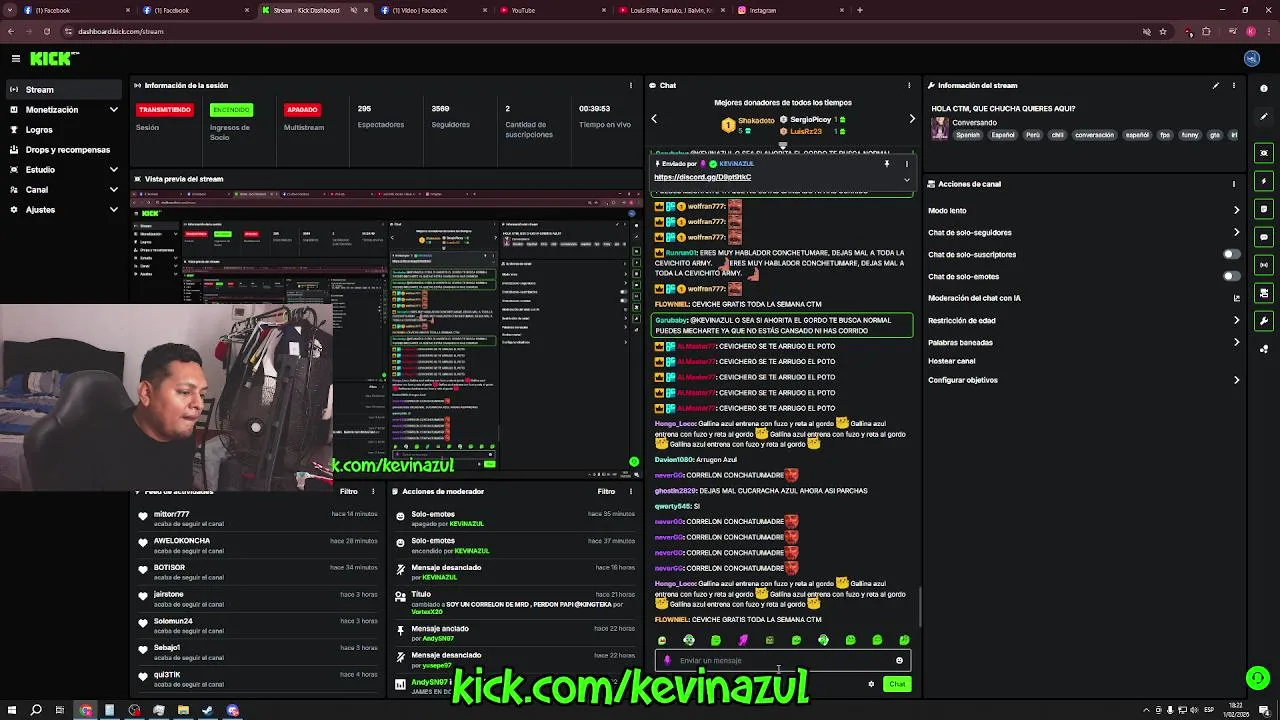Open Restricción de edad settings arrow

1237,320
